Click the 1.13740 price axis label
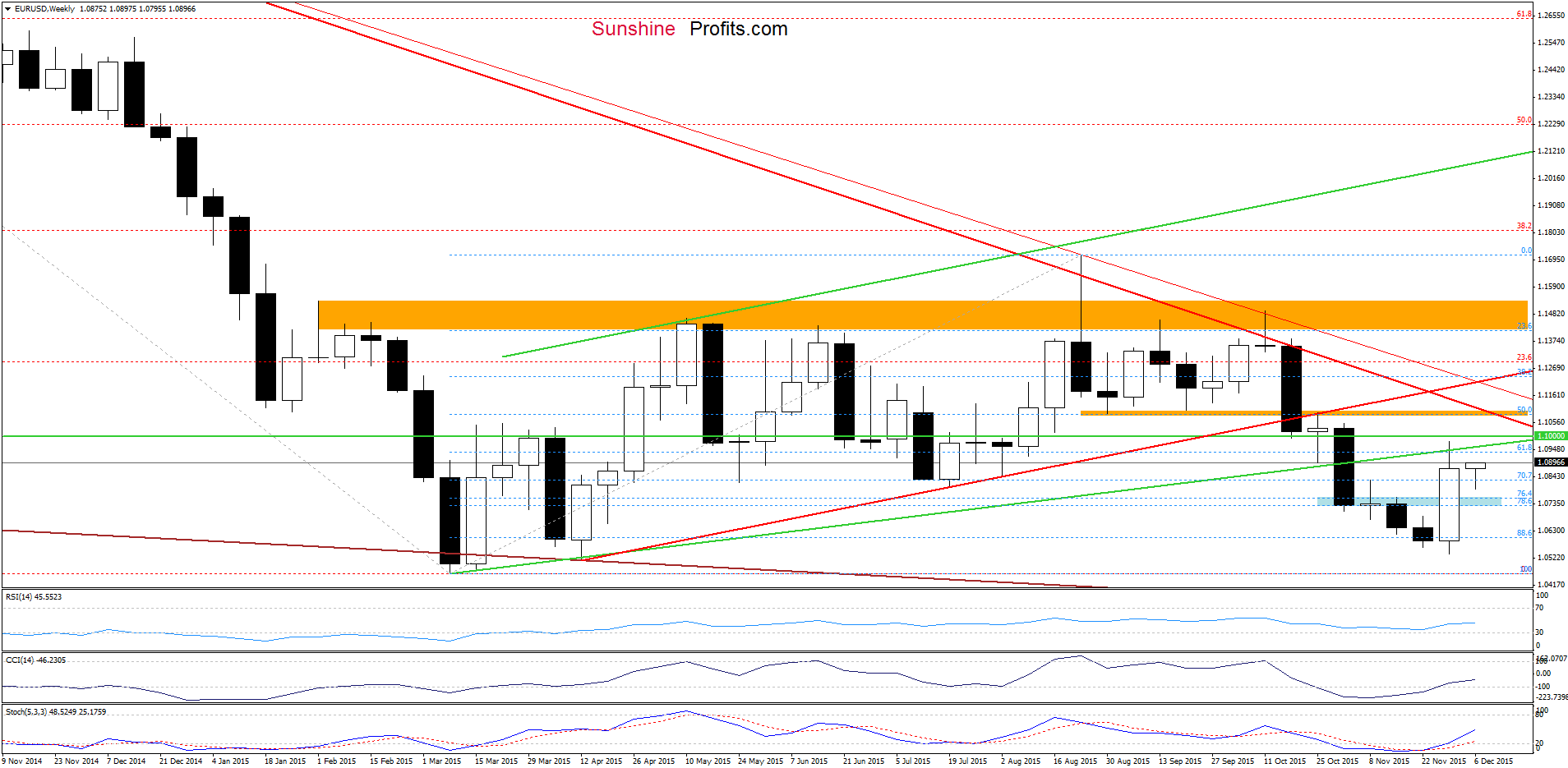Viewport: 1568px width, 768px height. [x=1551, y=340]
